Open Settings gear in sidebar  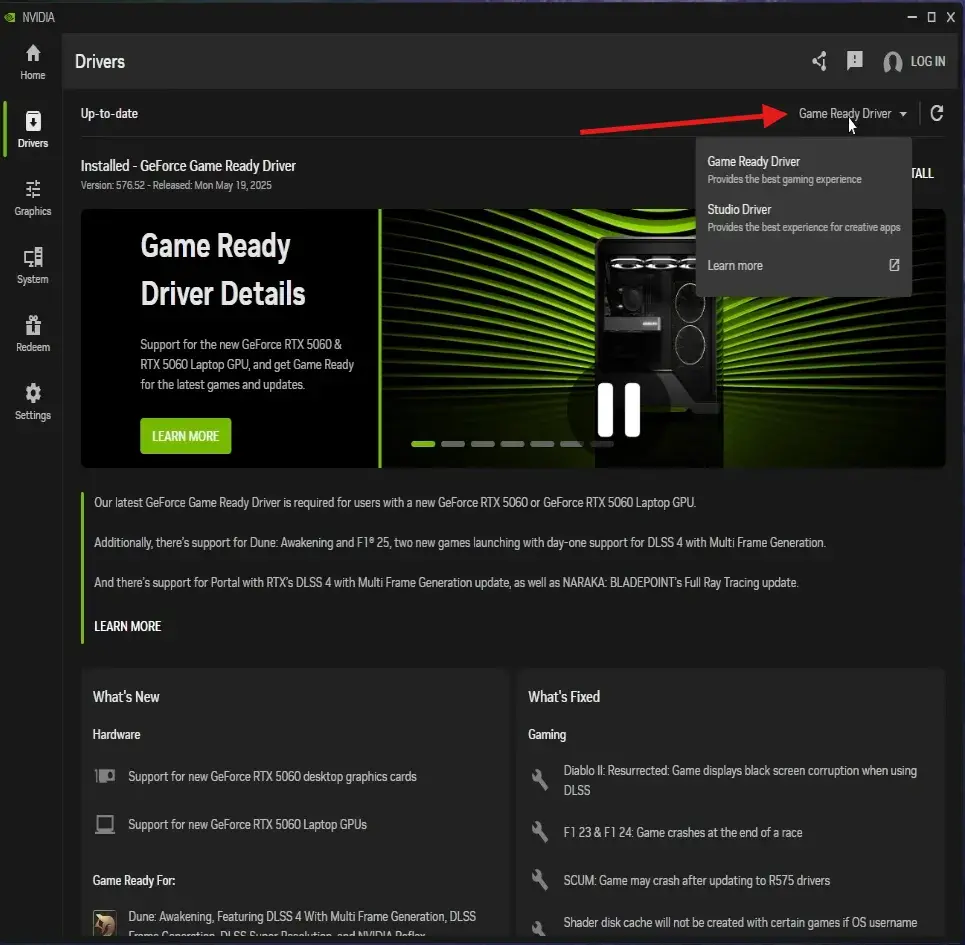click(33, 401)
